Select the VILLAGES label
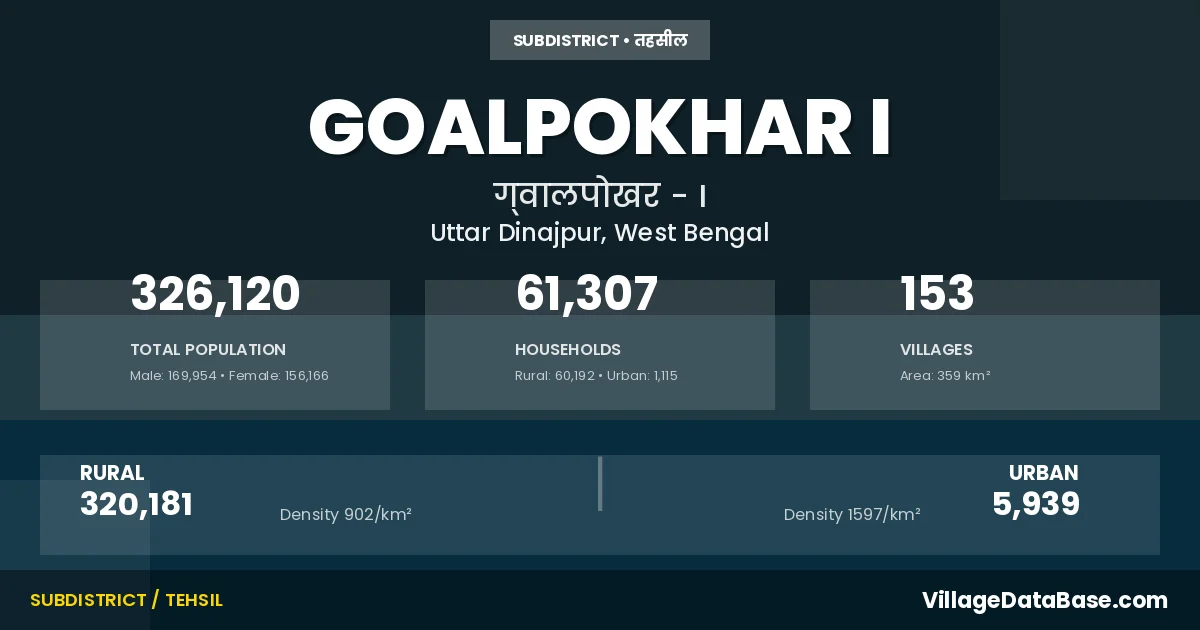The height and width of the screenshot is (630, 1200). 936,350
